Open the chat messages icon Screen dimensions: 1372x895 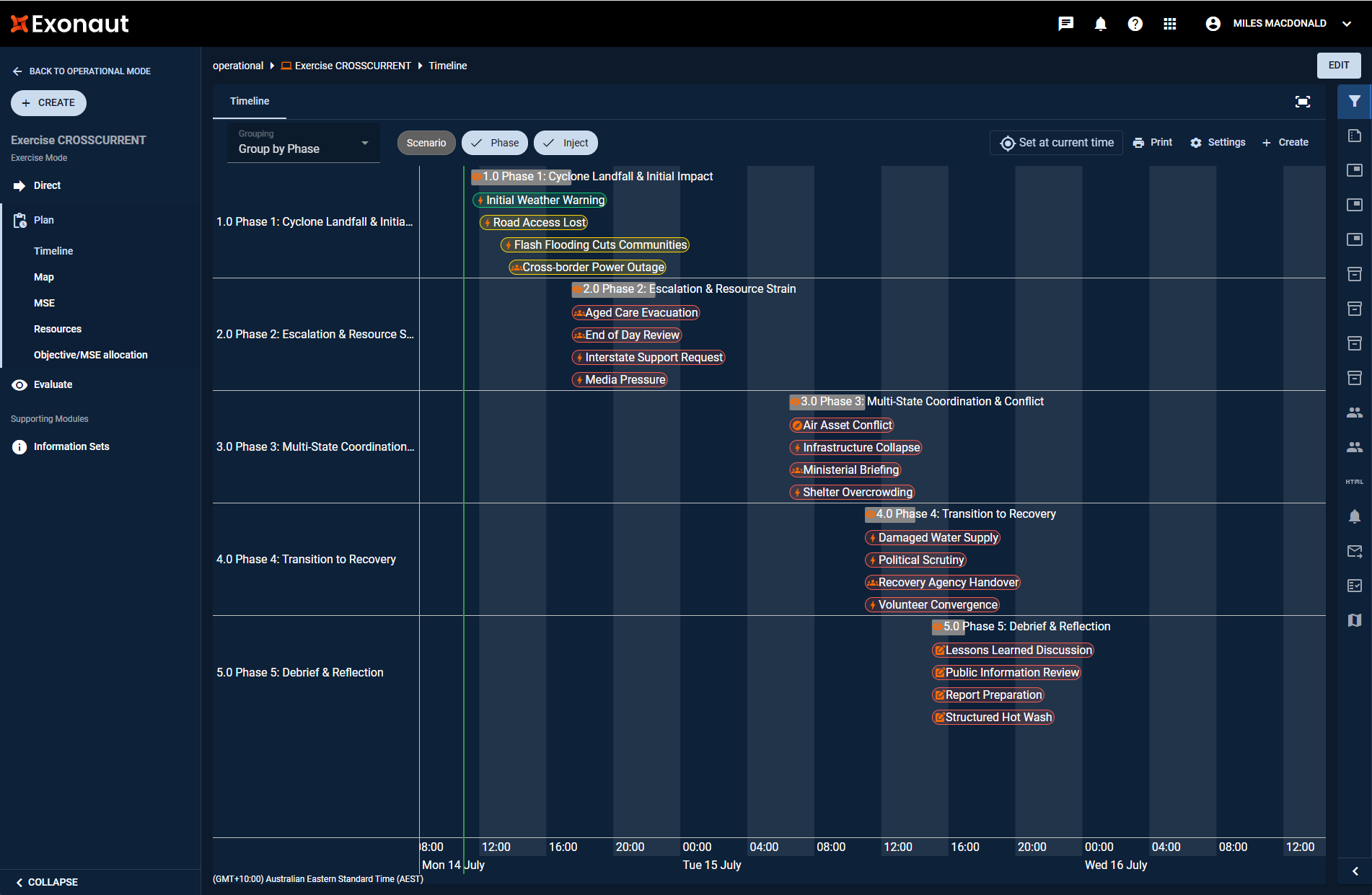tap(1065, 24)
